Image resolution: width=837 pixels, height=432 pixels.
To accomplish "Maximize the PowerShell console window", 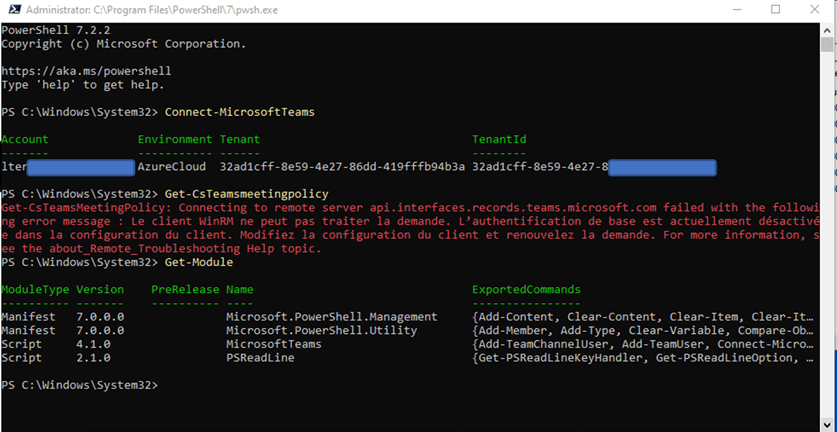I will coord(774,10).
